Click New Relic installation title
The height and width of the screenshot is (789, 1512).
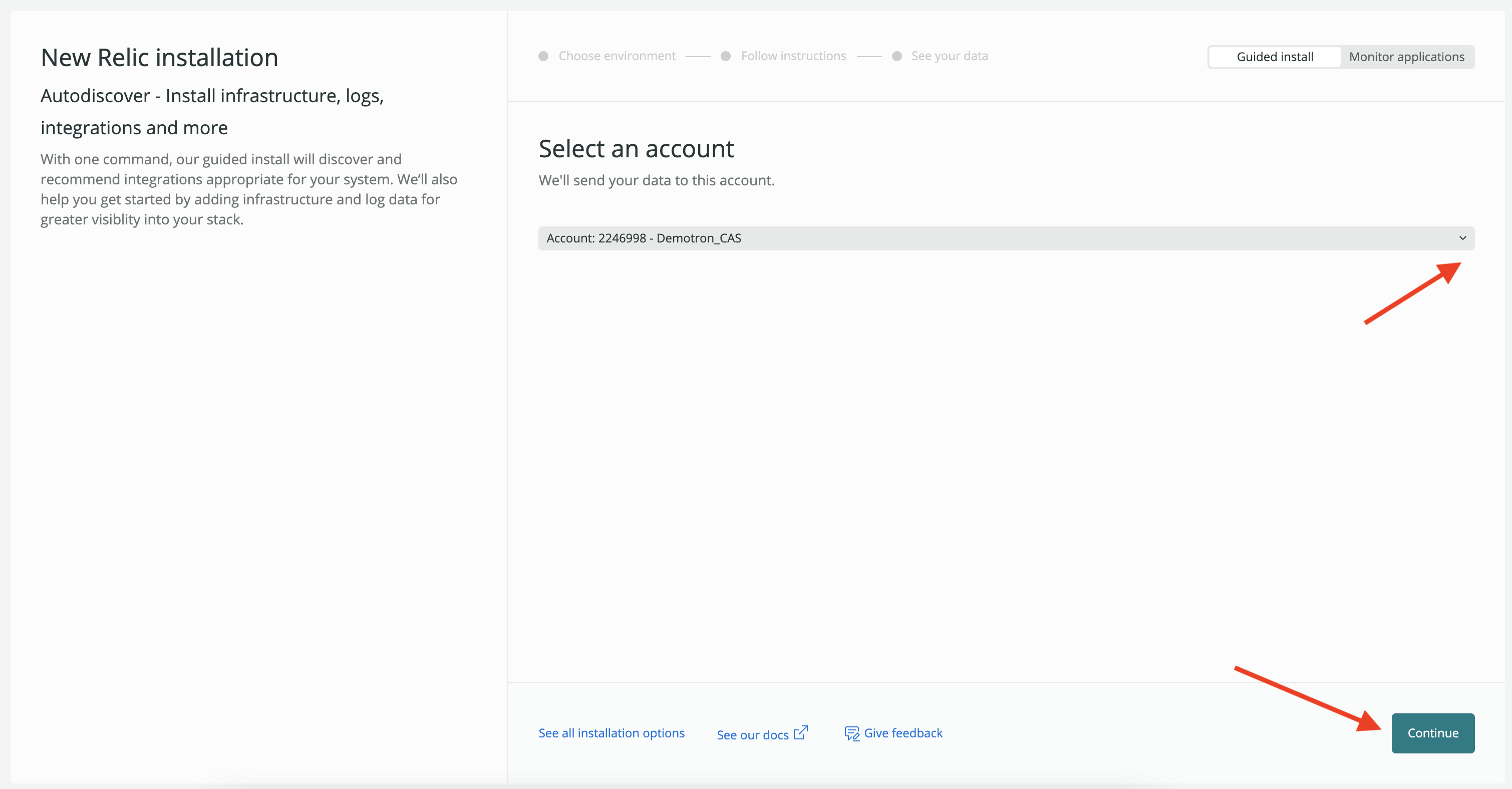[x=160, y=58]
